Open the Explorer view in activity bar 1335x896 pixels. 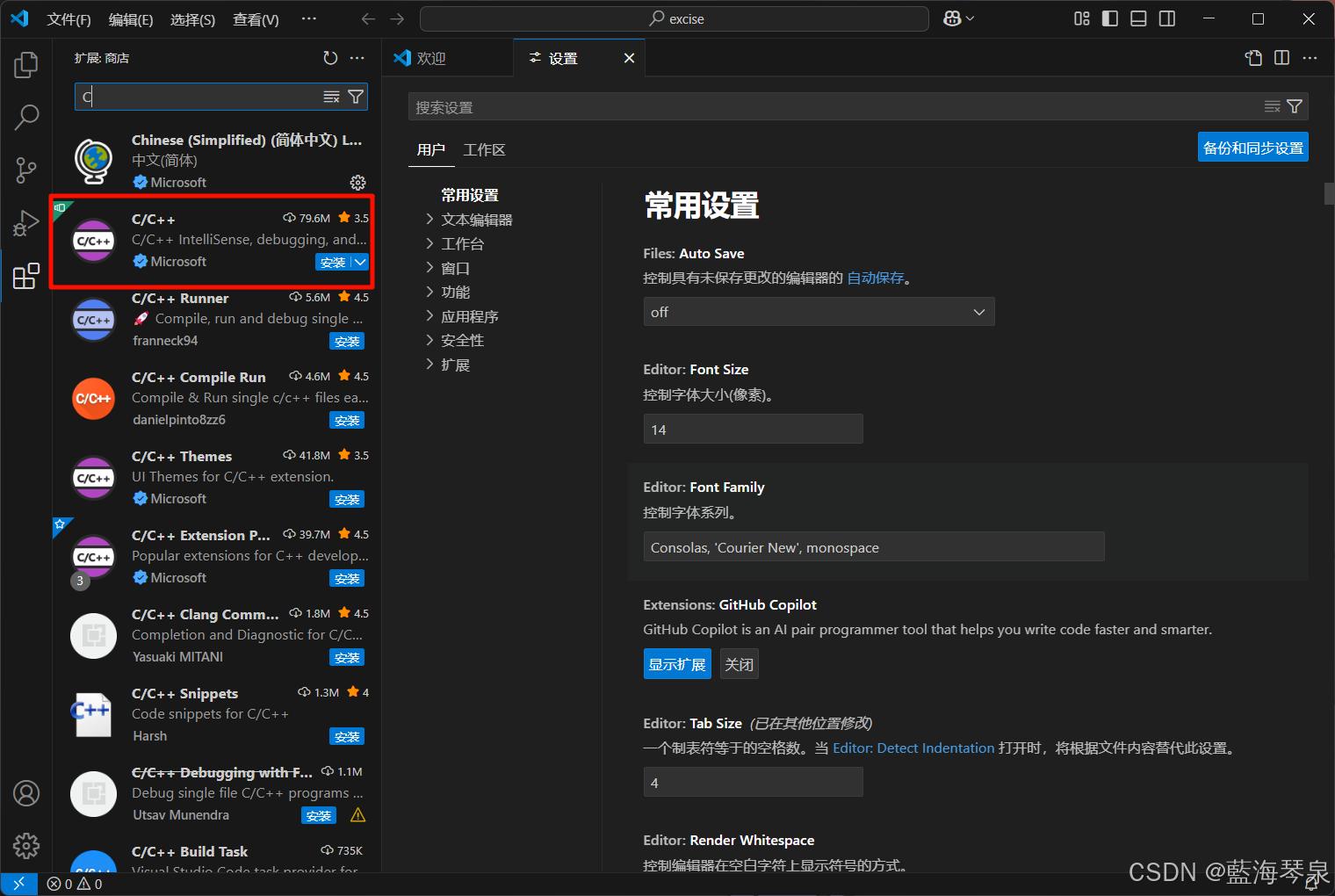26,65
